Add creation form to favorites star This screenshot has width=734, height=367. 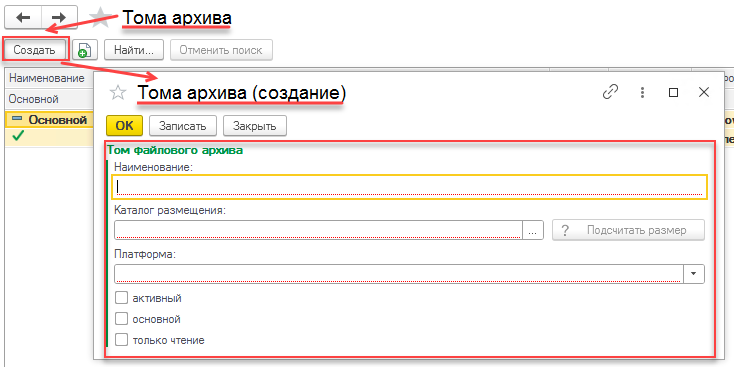point(118,93)
